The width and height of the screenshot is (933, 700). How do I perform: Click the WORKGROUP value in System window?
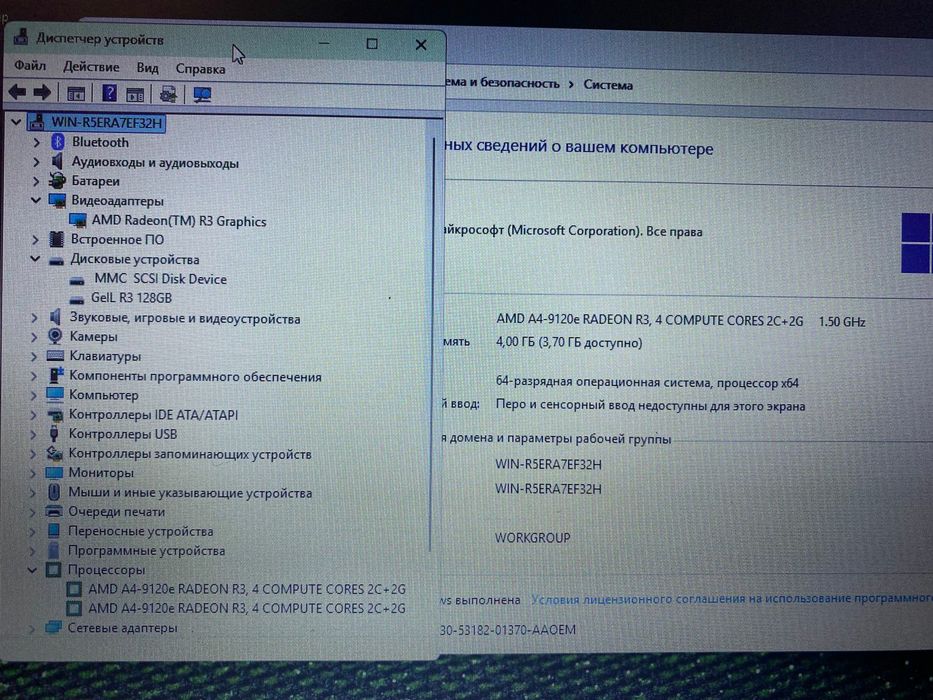point(533,538)
